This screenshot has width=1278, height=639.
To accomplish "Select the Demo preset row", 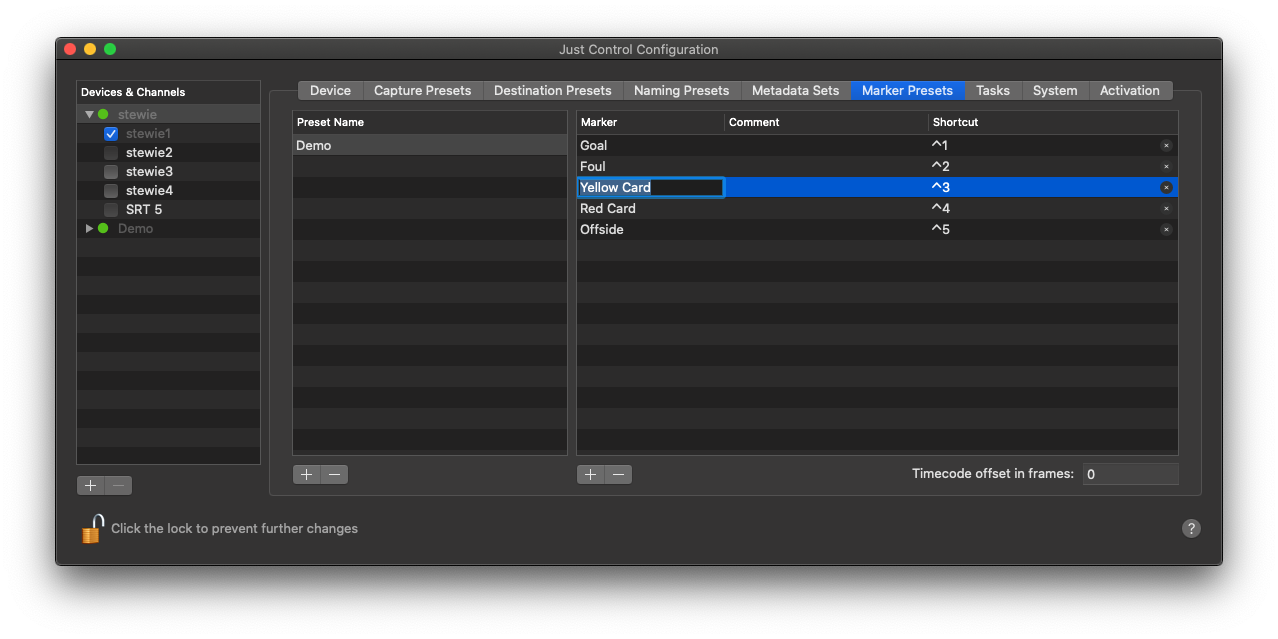I will [x=430, y=145].
